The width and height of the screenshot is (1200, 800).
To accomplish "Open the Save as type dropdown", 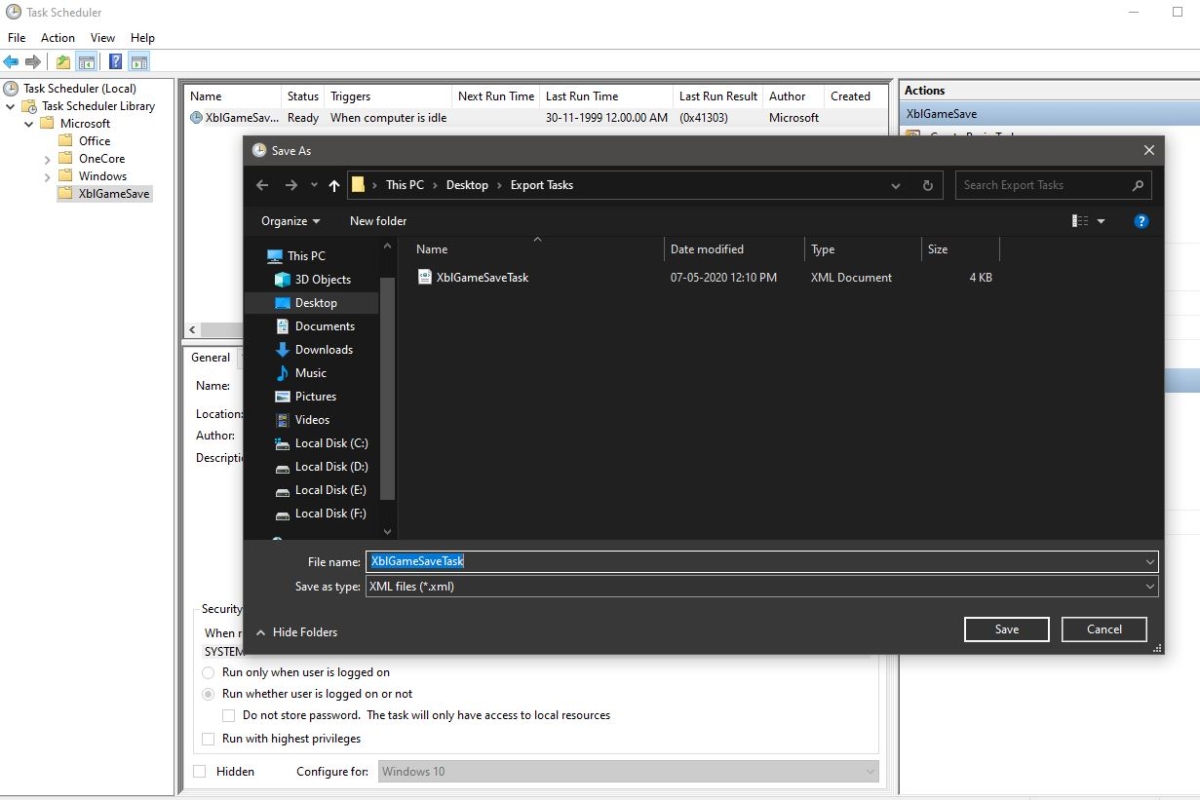I will tap(1149, 586).
